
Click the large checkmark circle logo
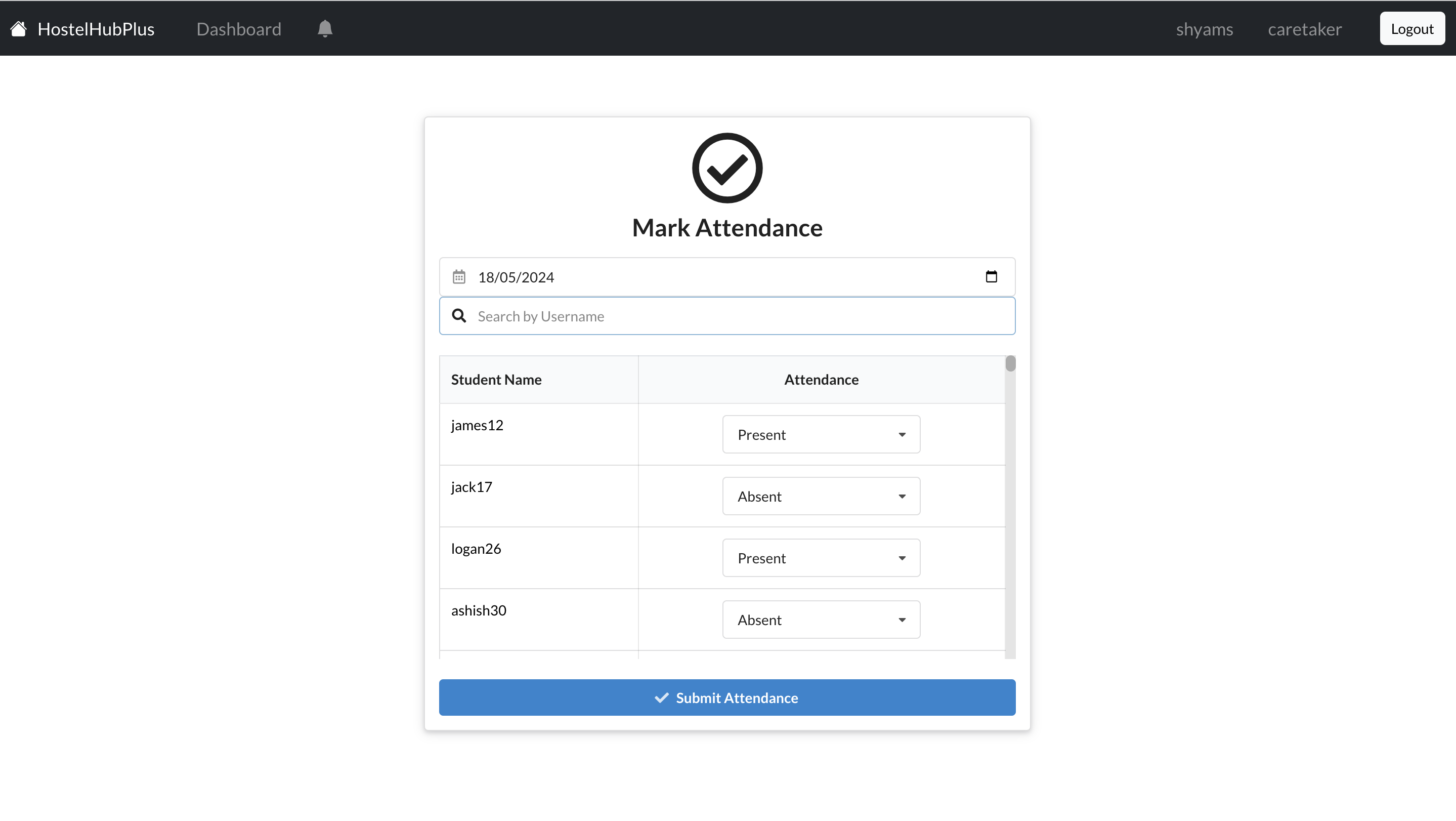coord(727,168)
